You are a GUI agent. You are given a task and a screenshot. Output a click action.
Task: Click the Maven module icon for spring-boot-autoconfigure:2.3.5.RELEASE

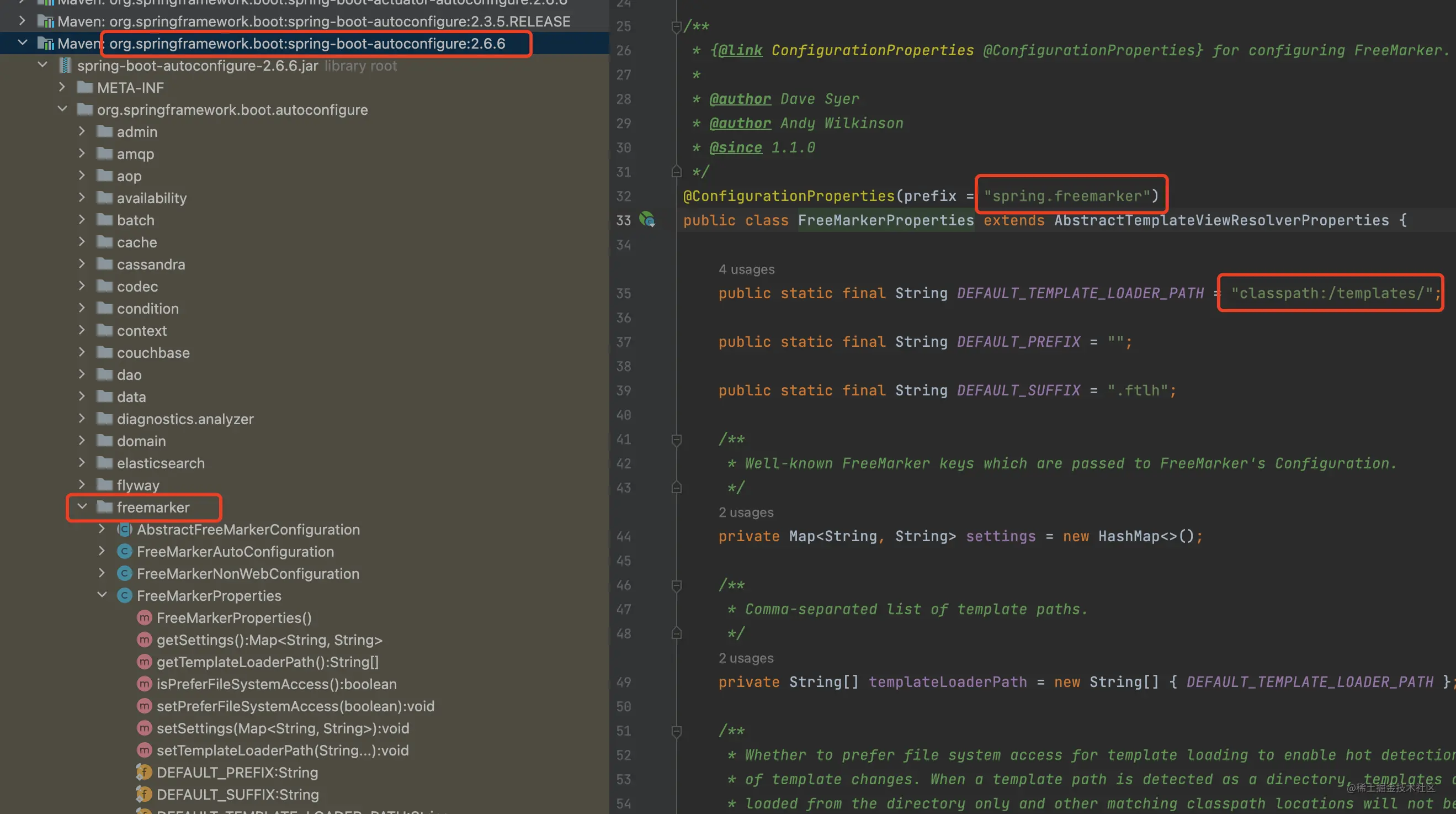pos(46,22)
